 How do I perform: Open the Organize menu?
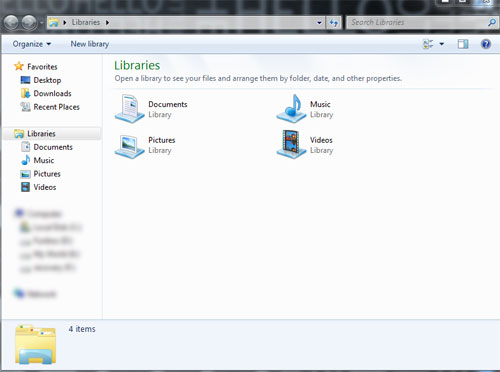32,44
